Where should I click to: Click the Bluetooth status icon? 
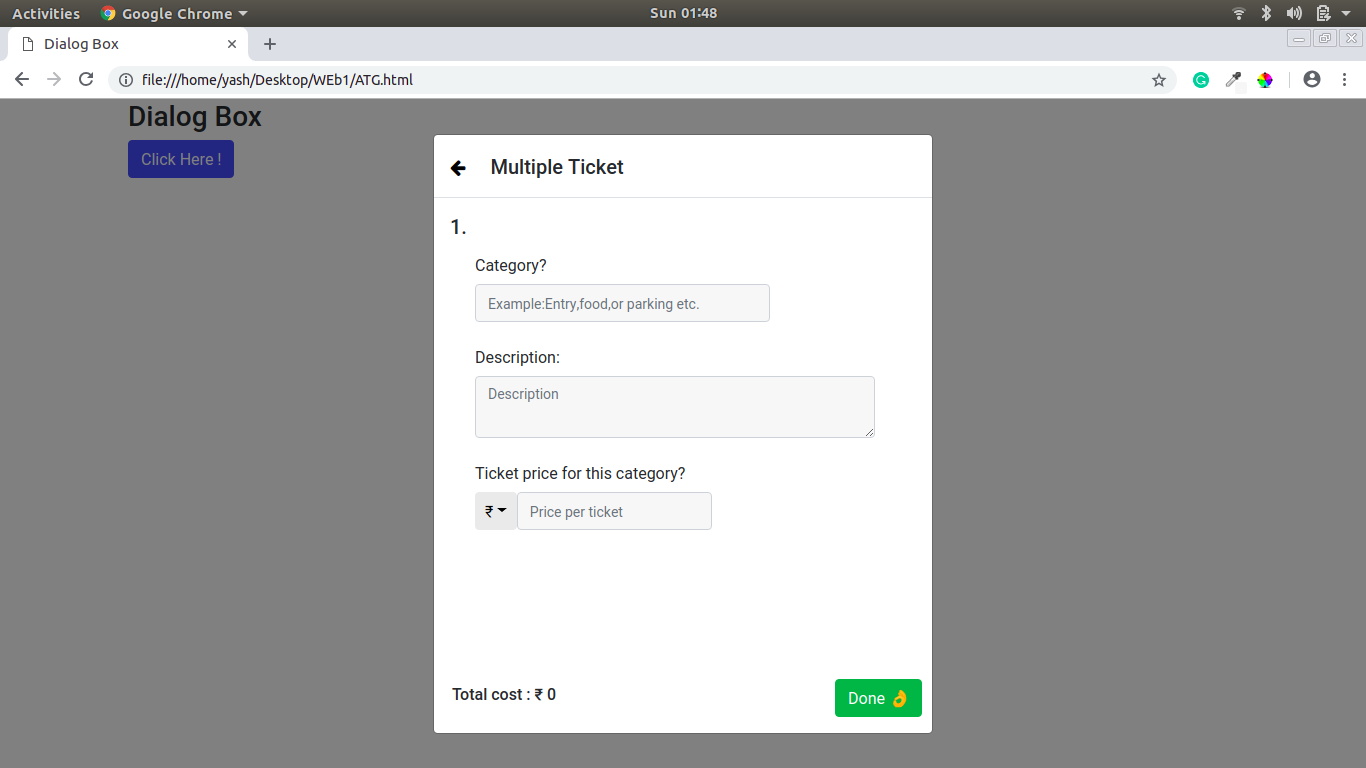[x=1266, y=13]
